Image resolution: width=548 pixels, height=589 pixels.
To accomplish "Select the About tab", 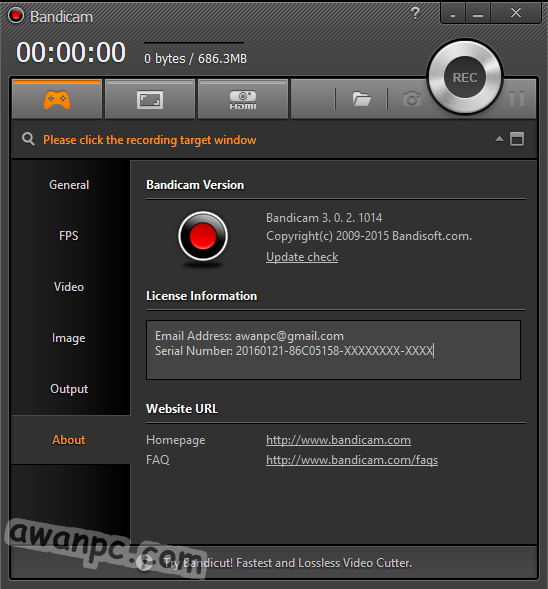I will (x=69, y=440).
